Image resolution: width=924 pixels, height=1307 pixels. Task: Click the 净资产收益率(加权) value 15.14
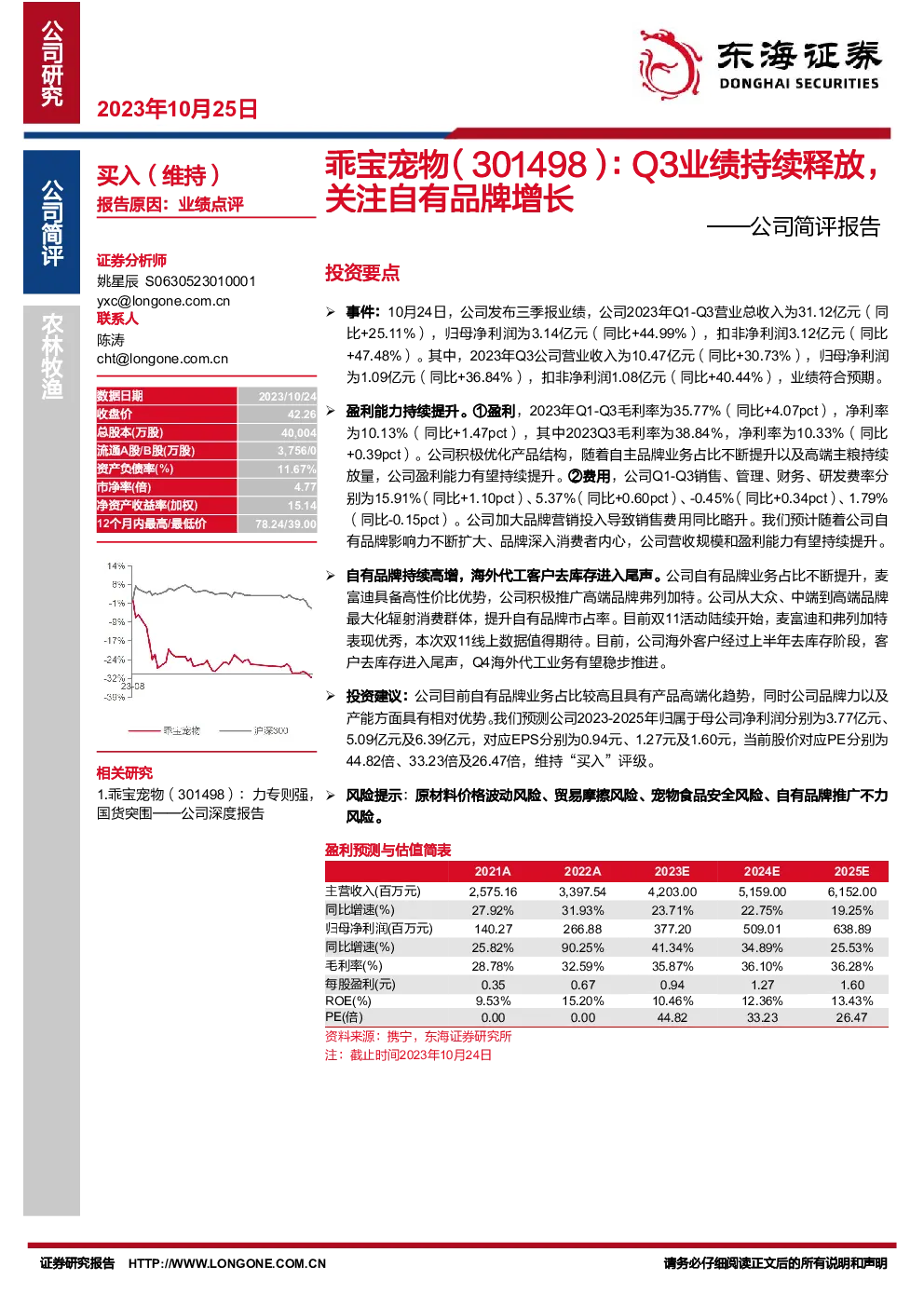coord(302,506)
